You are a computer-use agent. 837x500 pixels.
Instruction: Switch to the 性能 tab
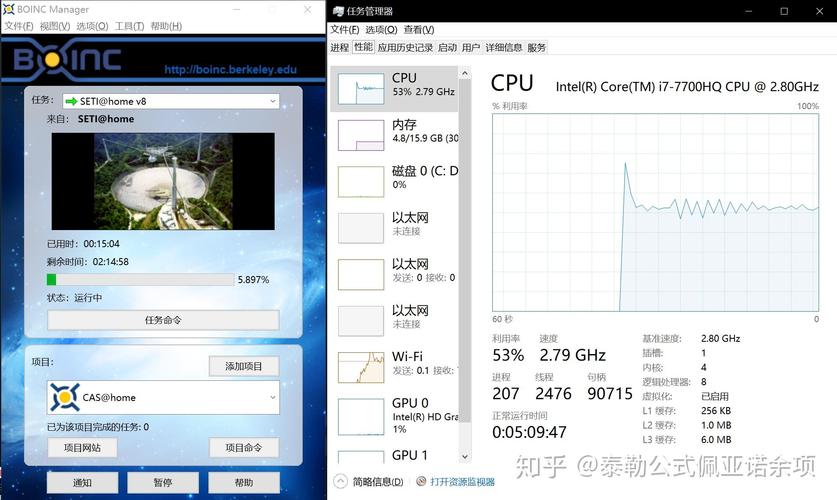(363, 47)
